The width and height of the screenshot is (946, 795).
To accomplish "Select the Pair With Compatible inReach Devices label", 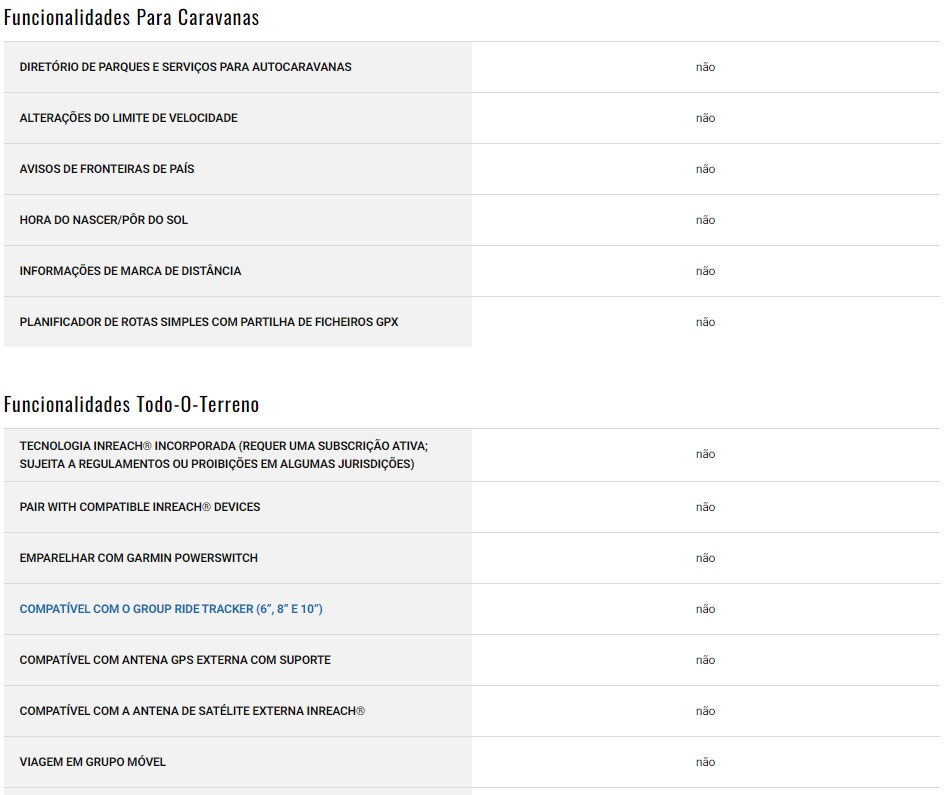I will pyautogui.click(x=139, y=507).
